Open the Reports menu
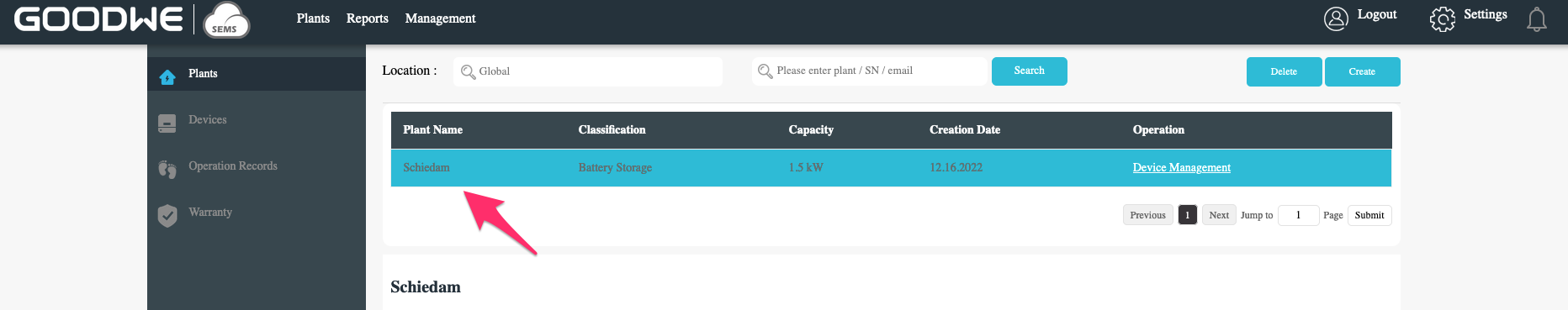The width and height of the screenshot is (1568, 310). point(368,18)
